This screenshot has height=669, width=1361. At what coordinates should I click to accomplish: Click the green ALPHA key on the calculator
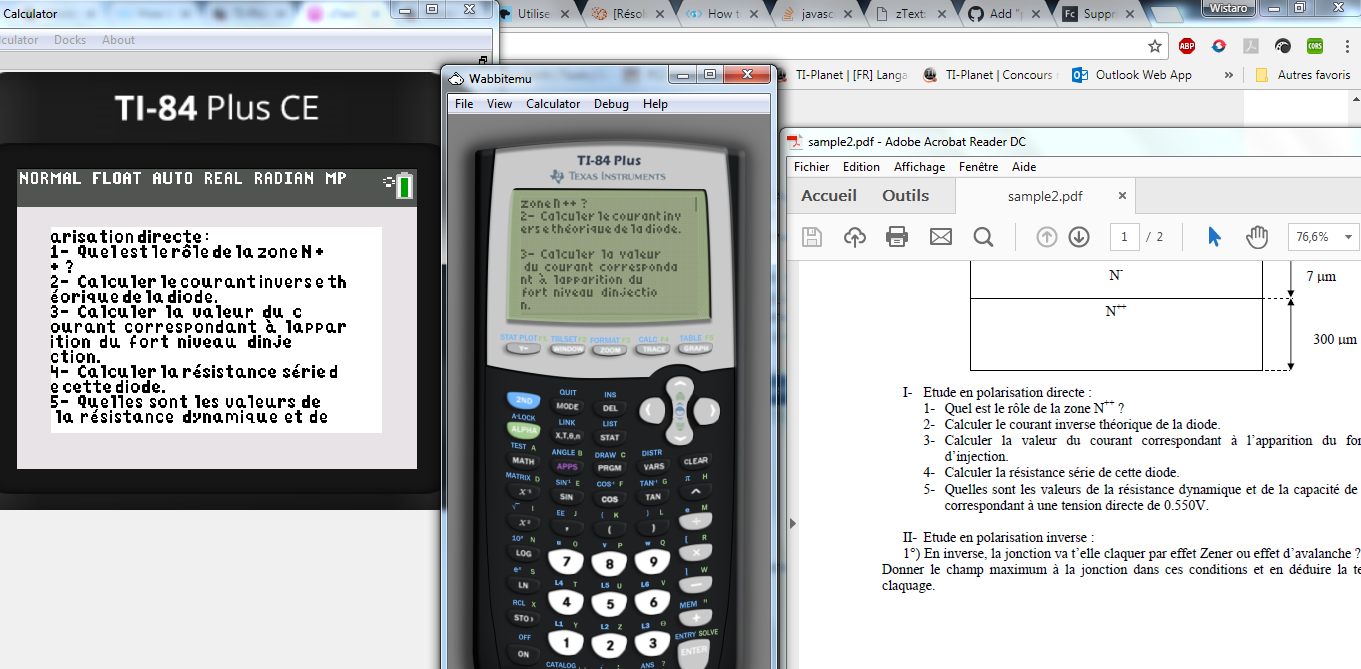(x=523, y=430)
